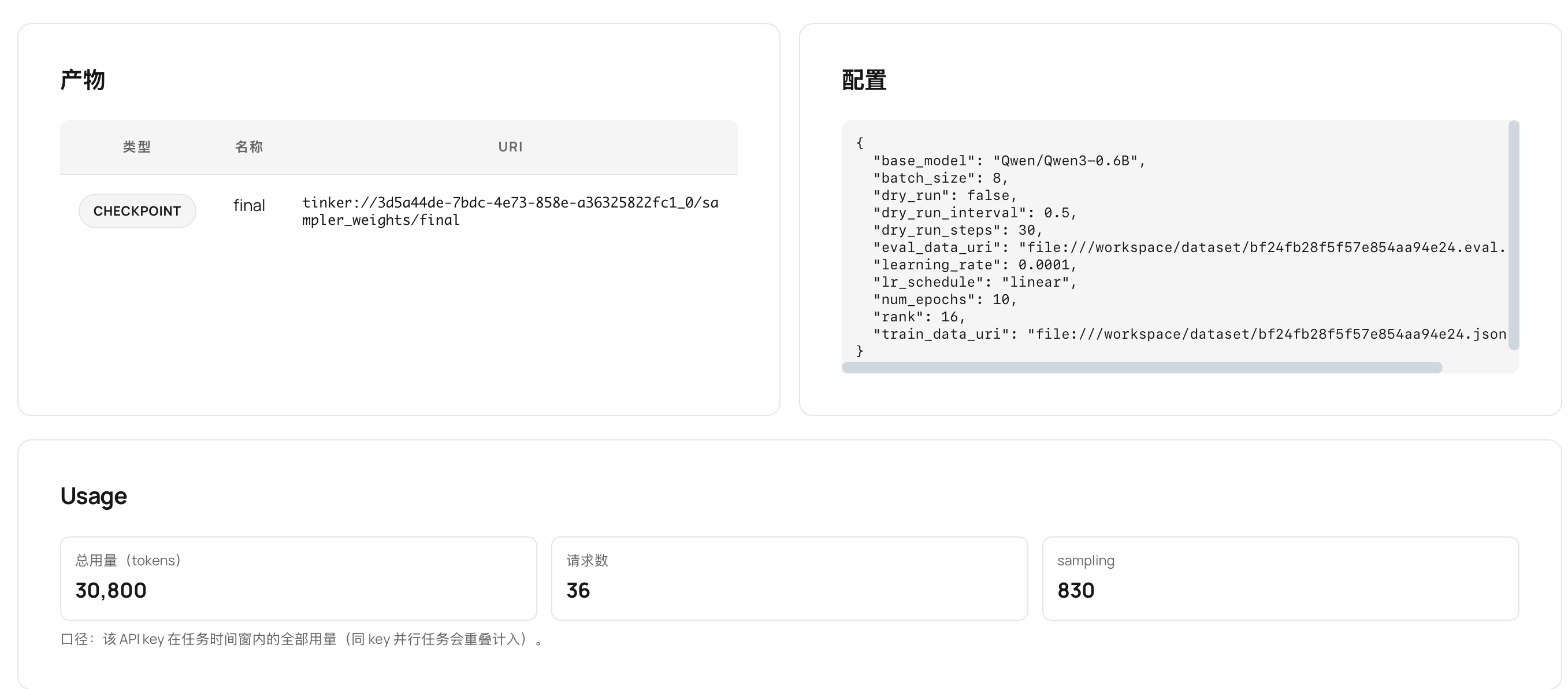Click the "base_model" config line

pos(1009,161)
